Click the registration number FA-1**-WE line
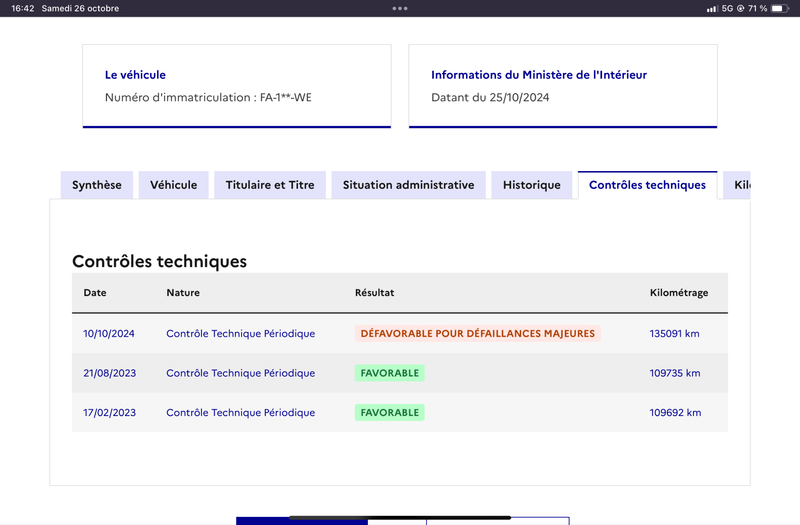This screenshot has width=800, height=525. [208, 97]
